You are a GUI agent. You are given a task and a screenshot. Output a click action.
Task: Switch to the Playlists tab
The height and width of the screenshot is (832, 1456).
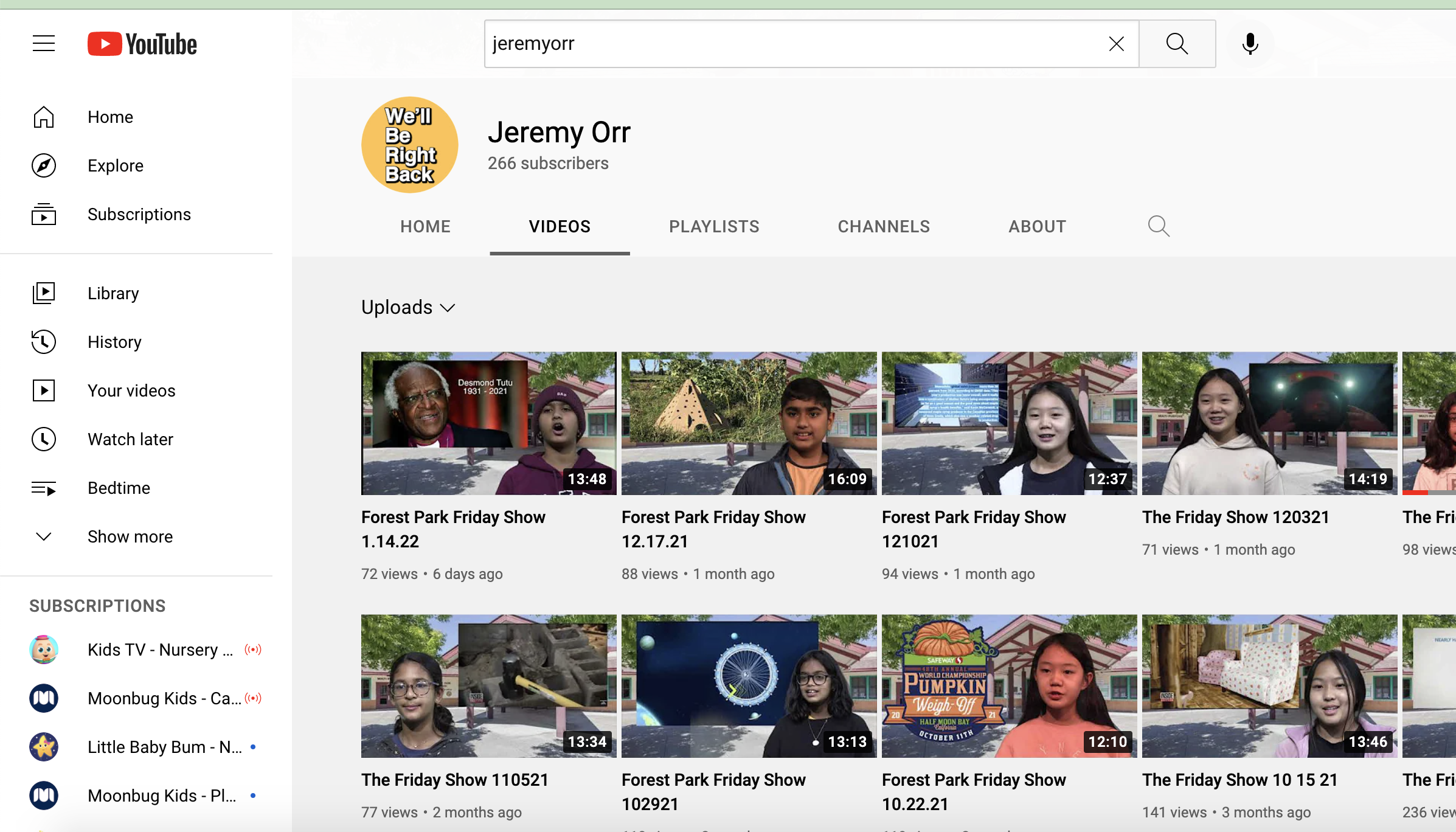pyautogui.click(x=714, y=226)
